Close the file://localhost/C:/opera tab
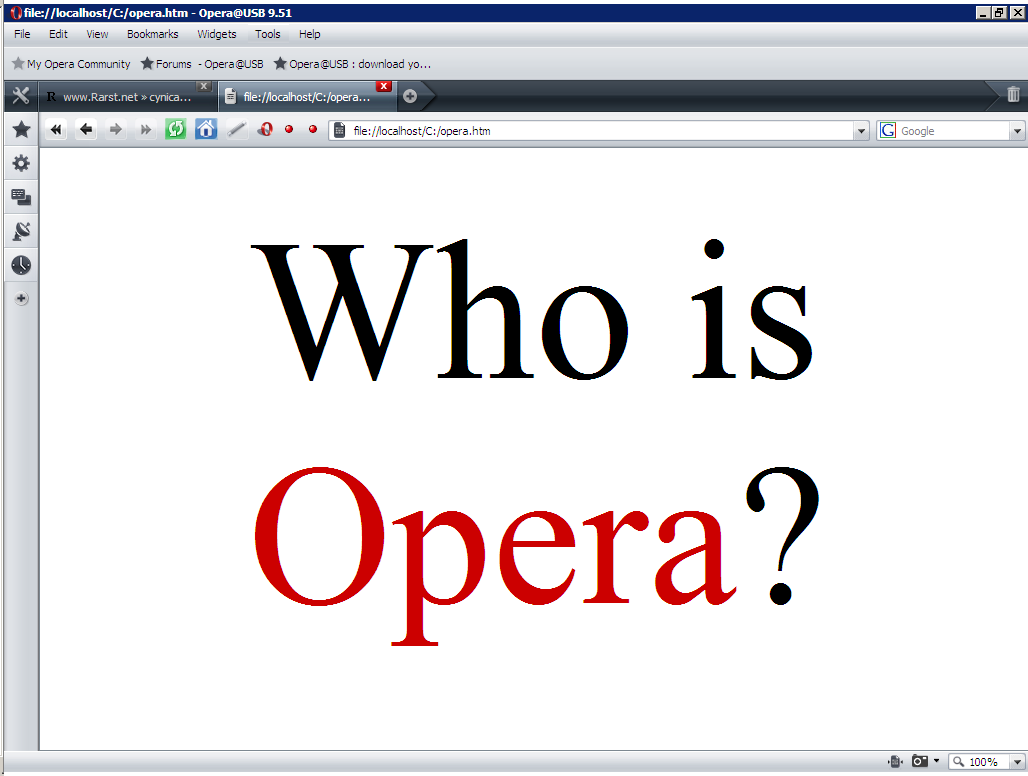Viewport: 1028px width, 776px height. click(384, 87)
